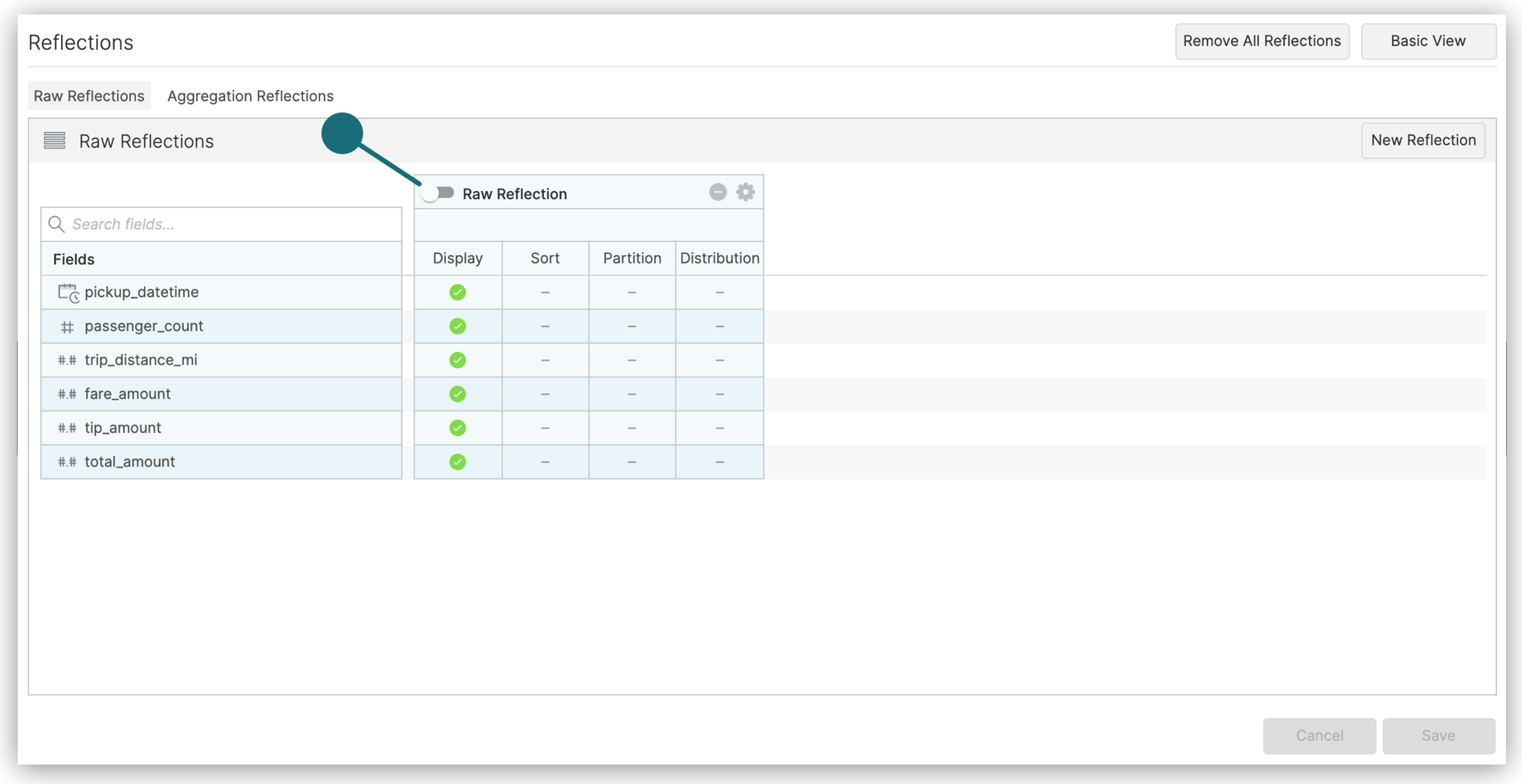The image size is (1522, 784).
Task: Click the search magnifier icon
Action: 56,224
